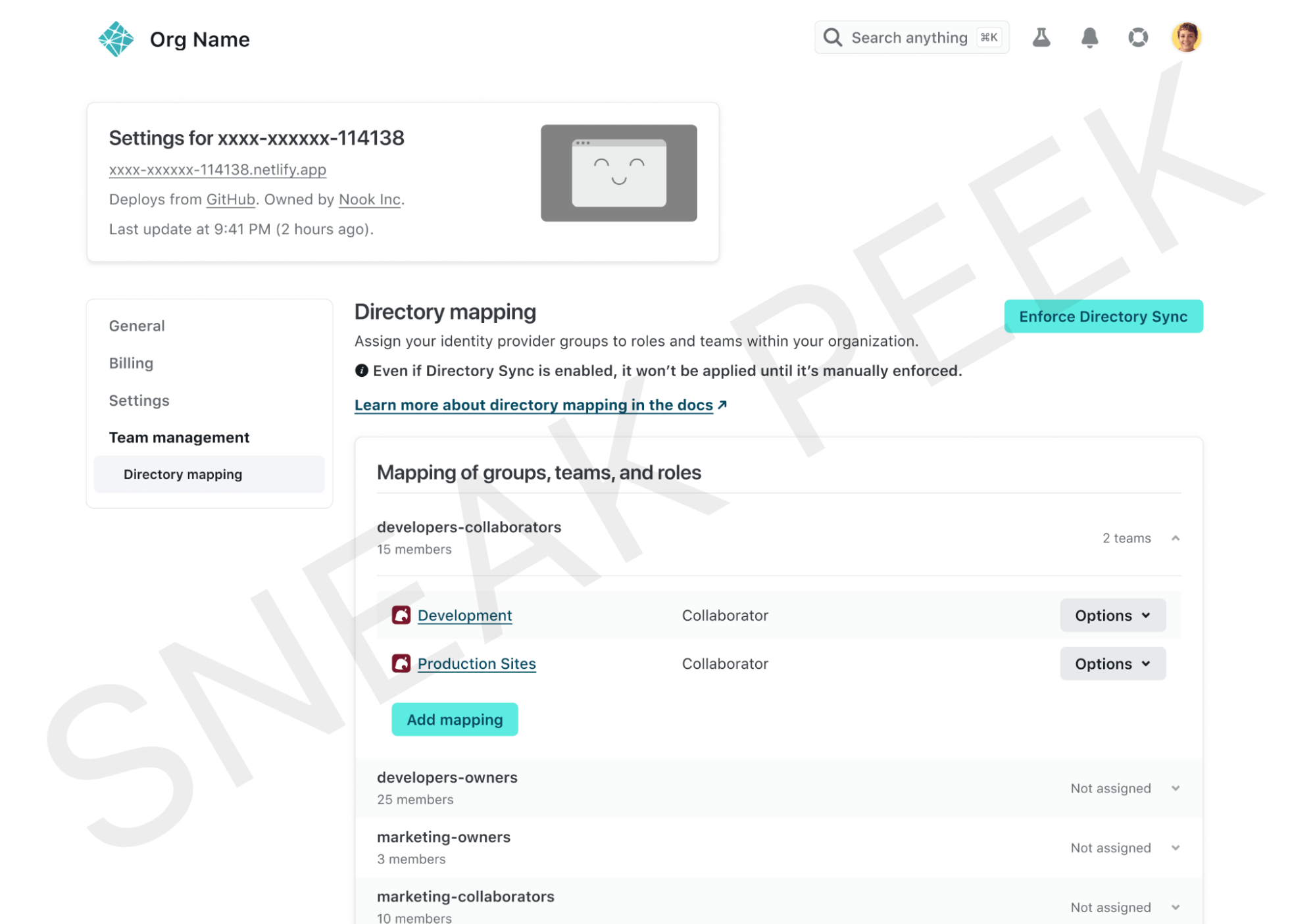Go to the Billing settings section

(131, 363)
